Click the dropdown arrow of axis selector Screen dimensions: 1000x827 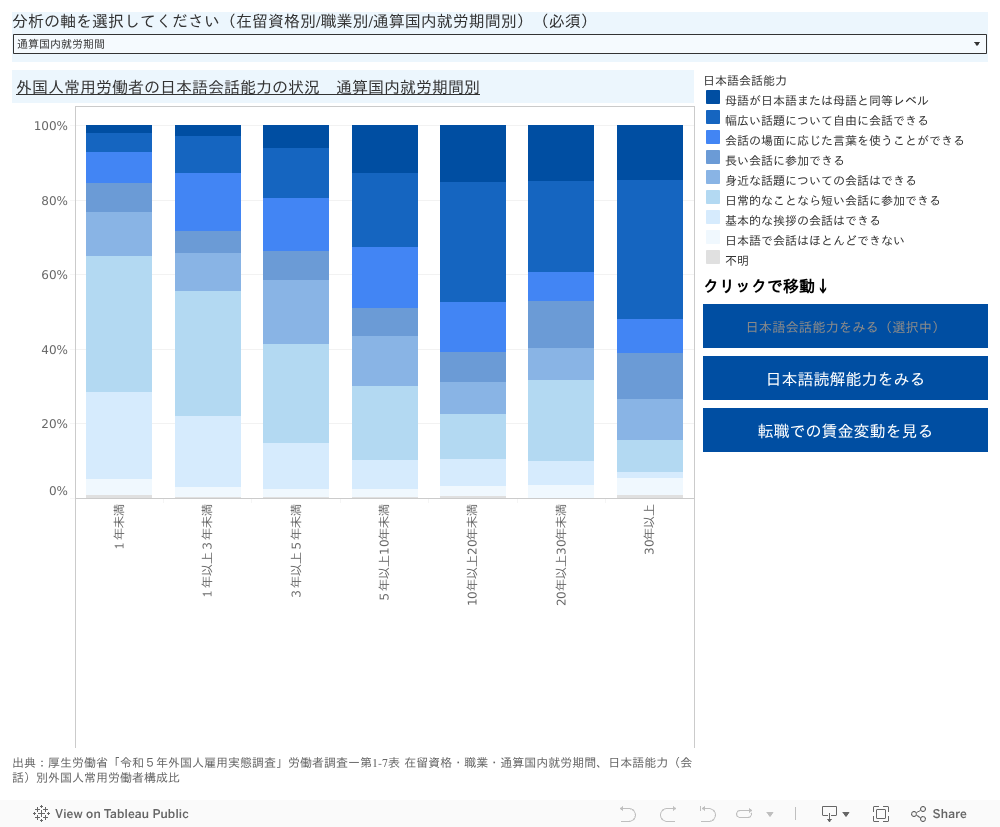977,44
